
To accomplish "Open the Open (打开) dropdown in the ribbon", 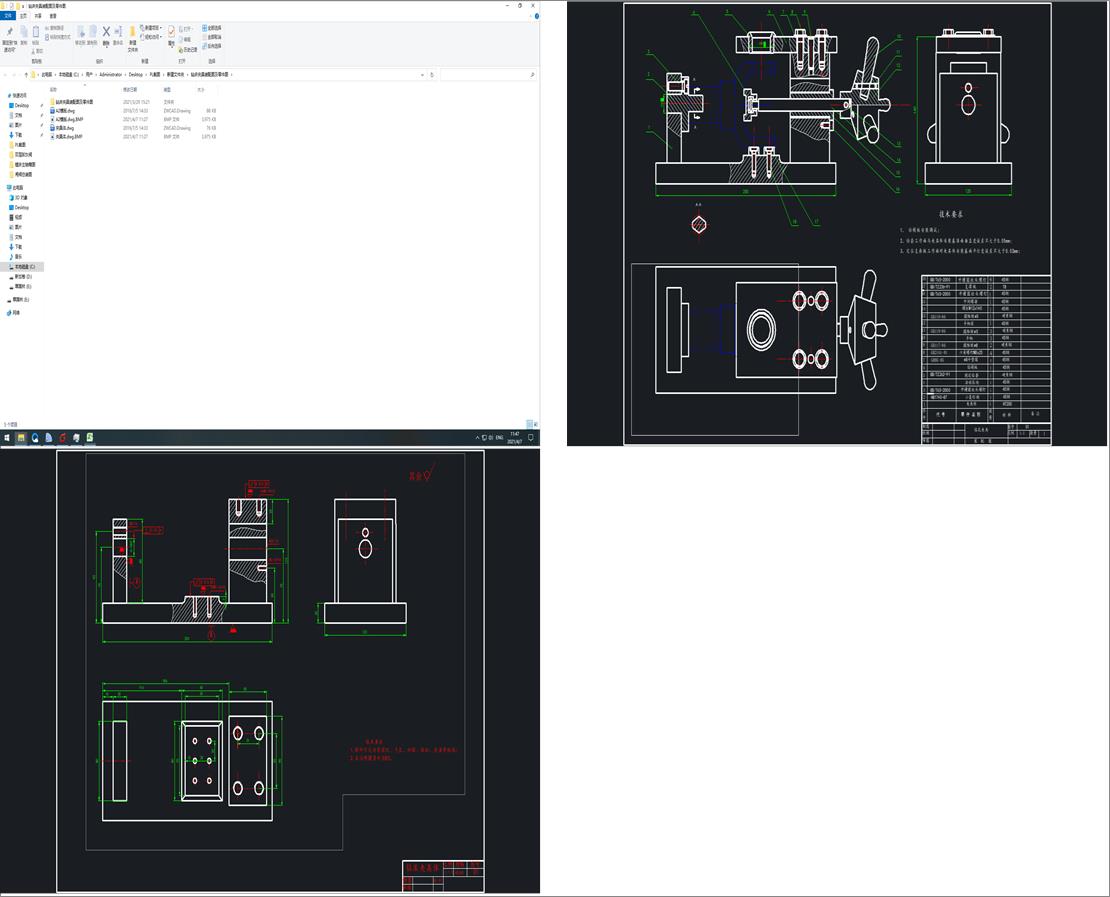I will 186,29.
